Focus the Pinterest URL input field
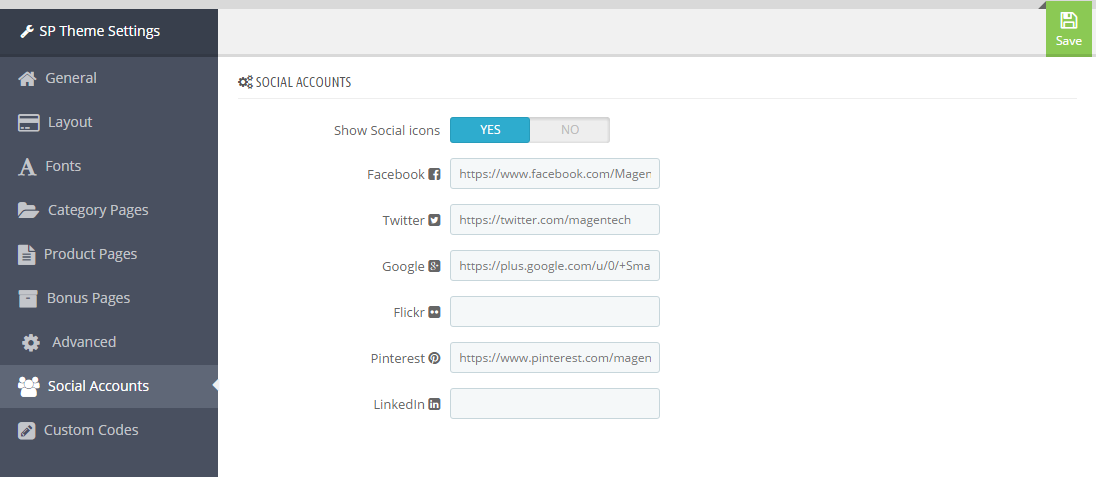This screenshot has width=1096, height=477. click(x=555, y=358)
